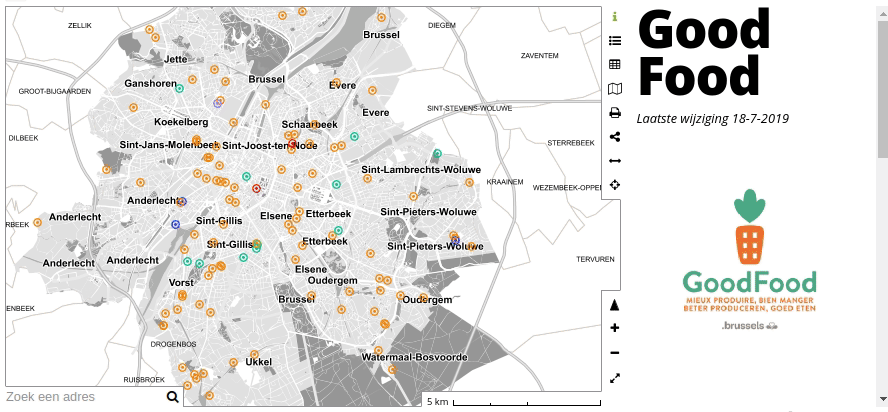Click the blue marker near Sint-Pieters-Woluwe
The height and width of the screenshot is (412, 888).
point(456,240)
